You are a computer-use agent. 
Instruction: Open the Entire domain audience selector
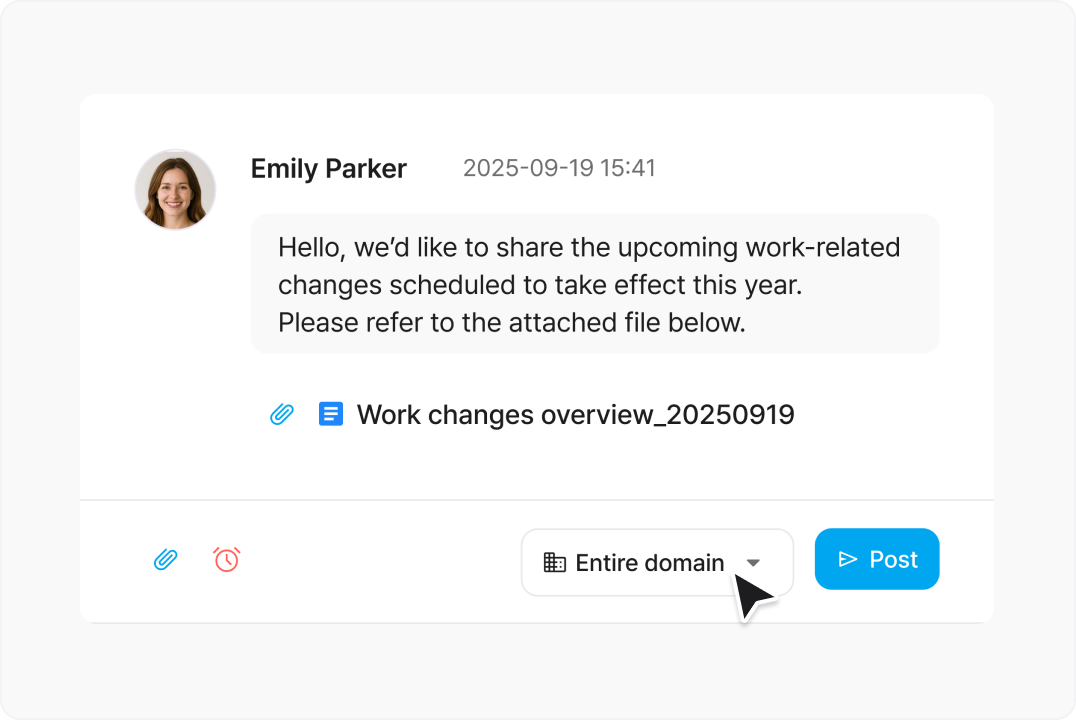tap(657, 562)
